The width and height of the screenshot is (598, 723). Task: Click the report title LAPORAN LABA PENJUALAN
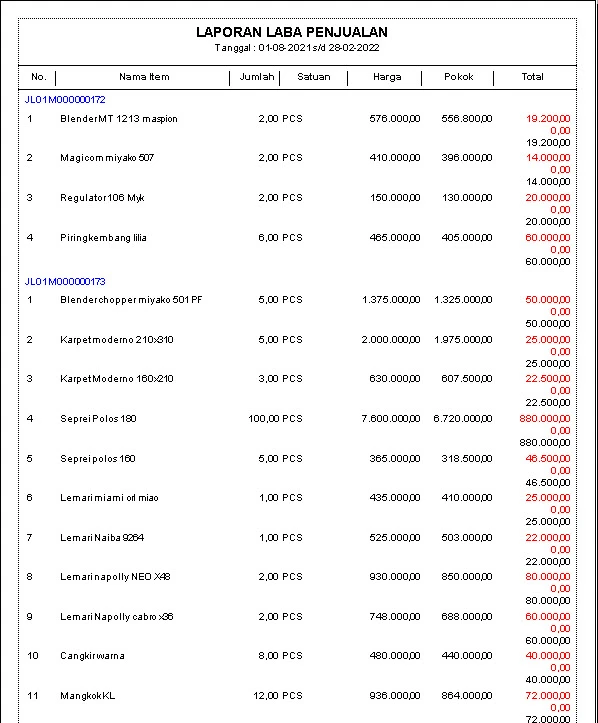pyautogui.click(x=291, y=32)
